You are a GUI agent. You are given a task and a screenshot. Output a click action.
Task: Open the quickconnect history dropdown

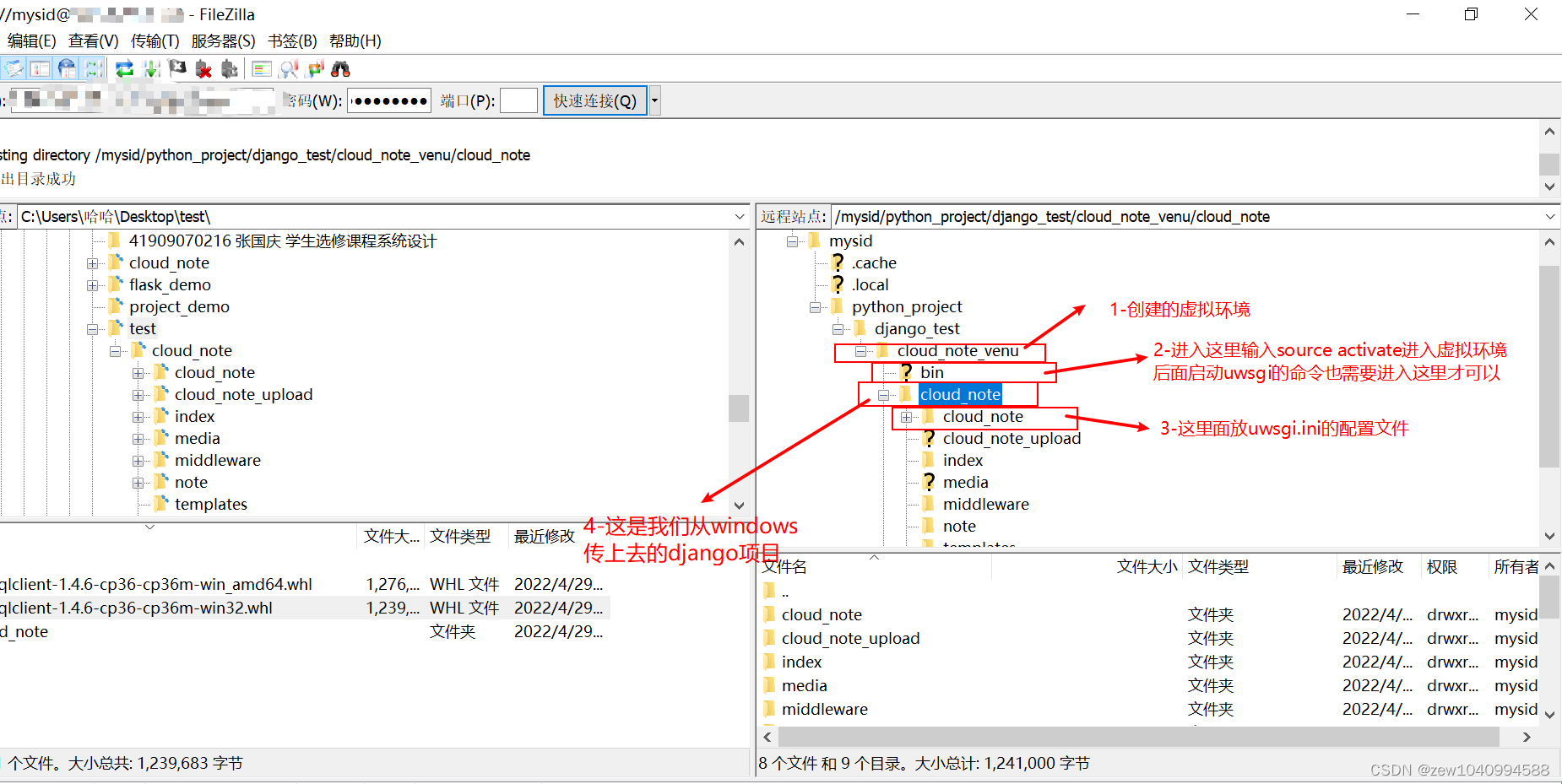(x=654, y=100)
